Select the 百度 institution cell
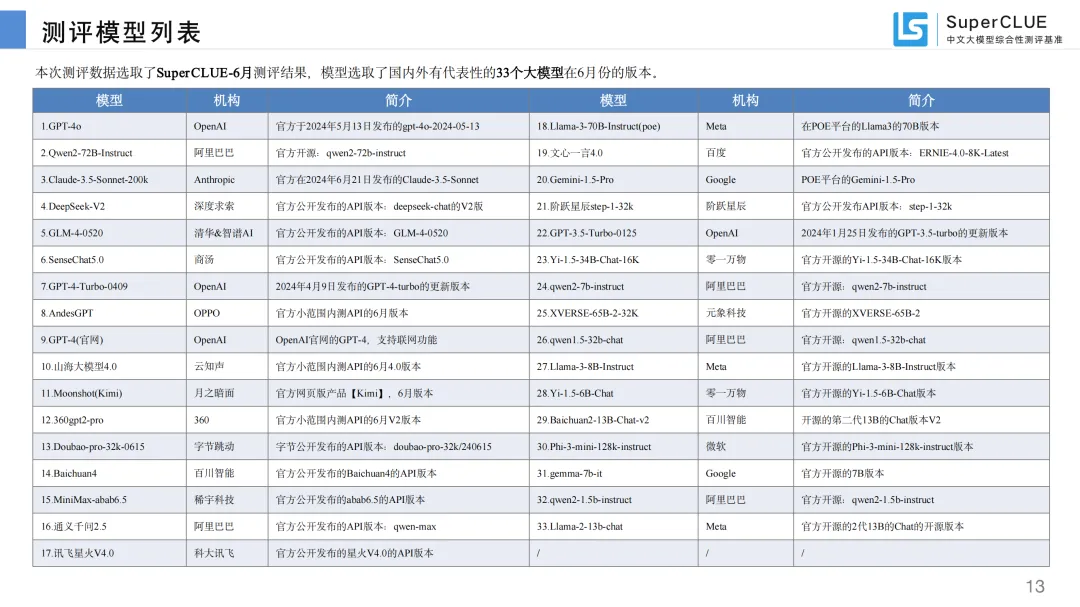 pyautogui.click(x=746, y=153)
